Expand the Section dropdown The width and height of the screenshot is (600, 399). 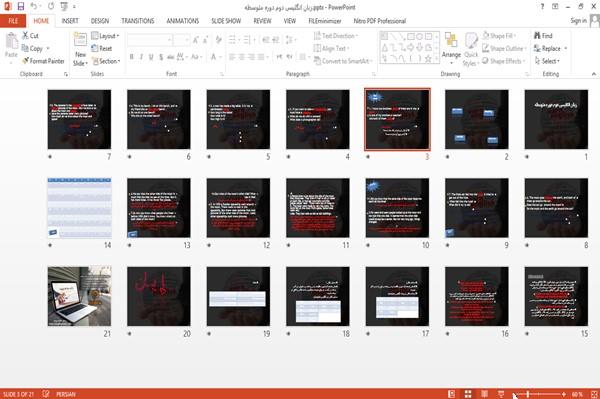coord(106,61)
